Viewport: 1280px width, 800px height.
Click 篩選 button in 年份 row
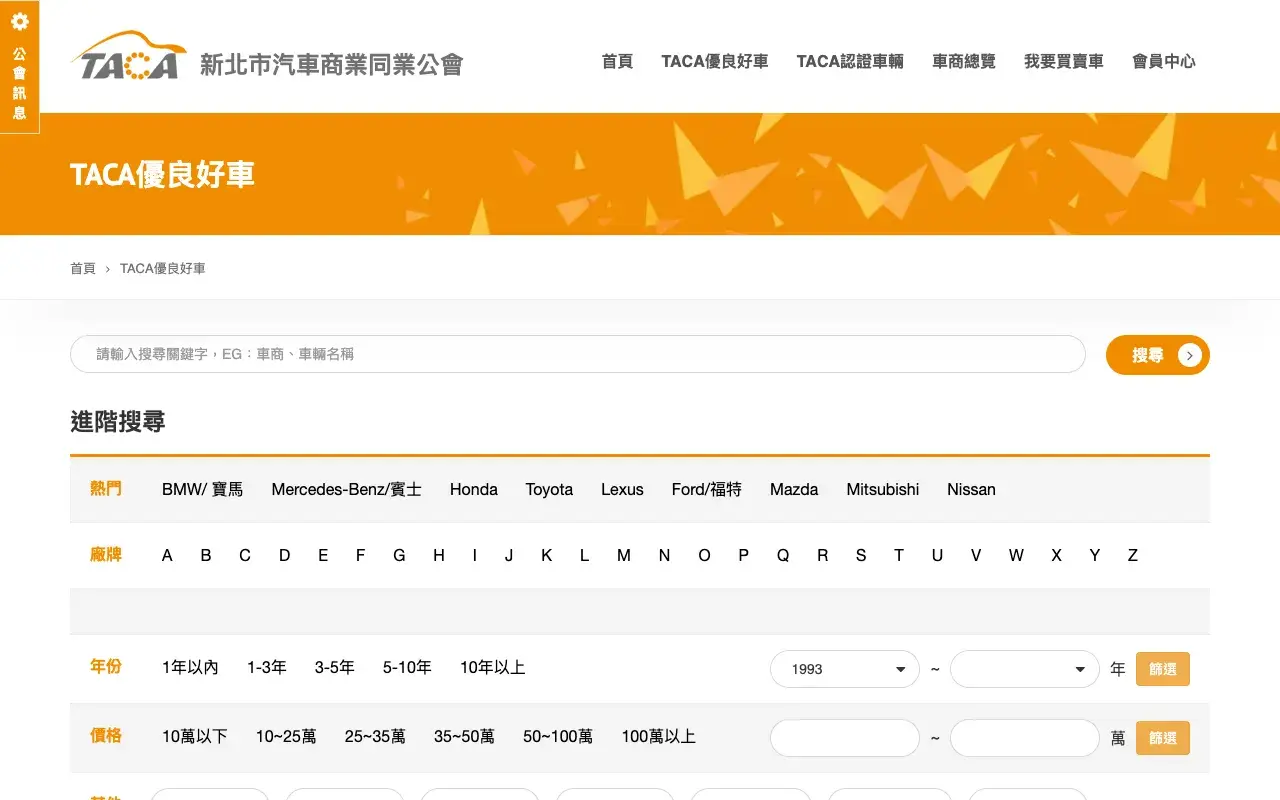pyautogui.click(x=1163, y=669)
